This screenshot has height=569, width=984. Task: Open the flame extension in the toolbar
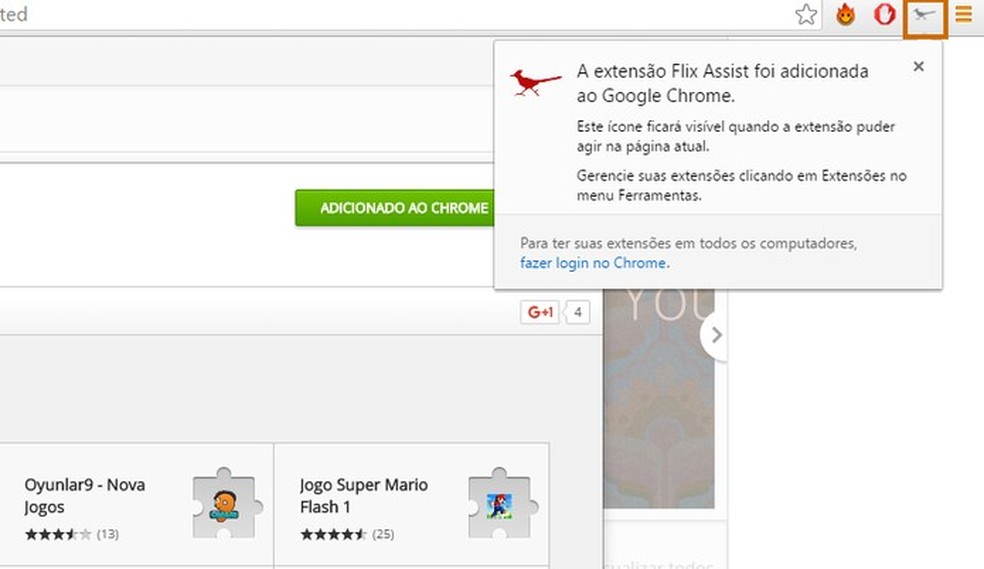tap(845, 14)
